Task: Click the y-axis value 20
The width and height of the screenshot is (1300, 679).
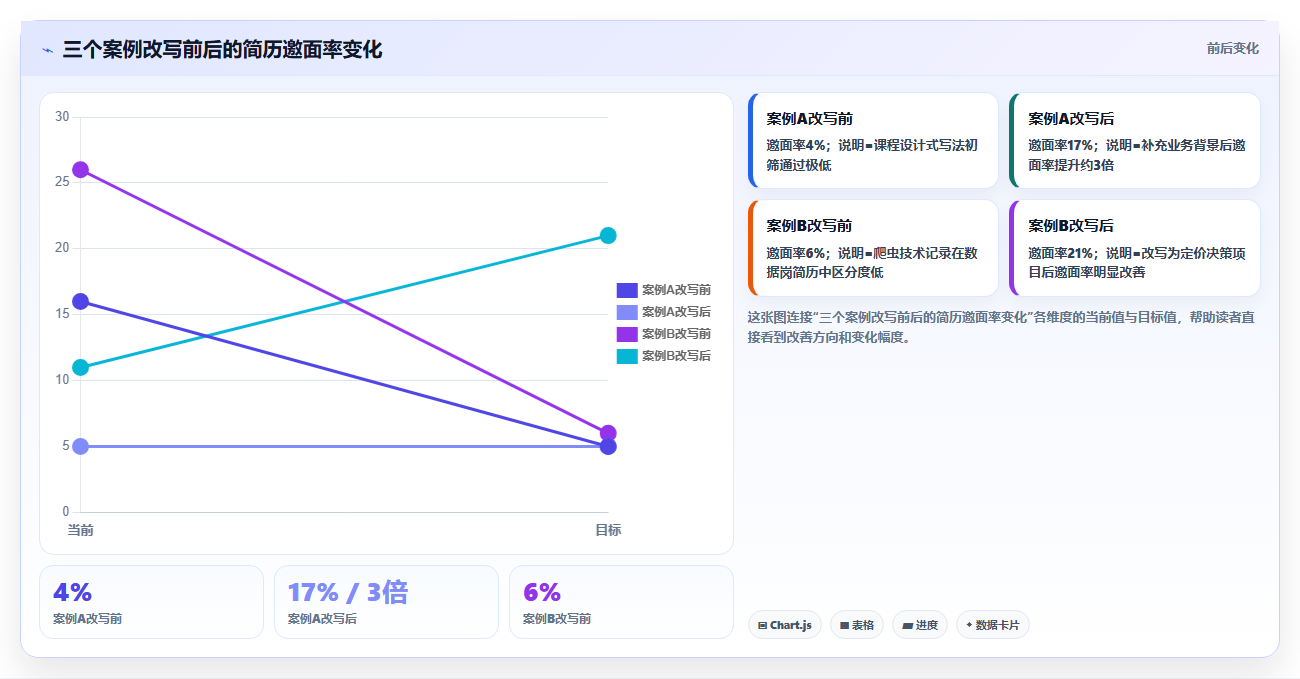Action: (62, 248)
